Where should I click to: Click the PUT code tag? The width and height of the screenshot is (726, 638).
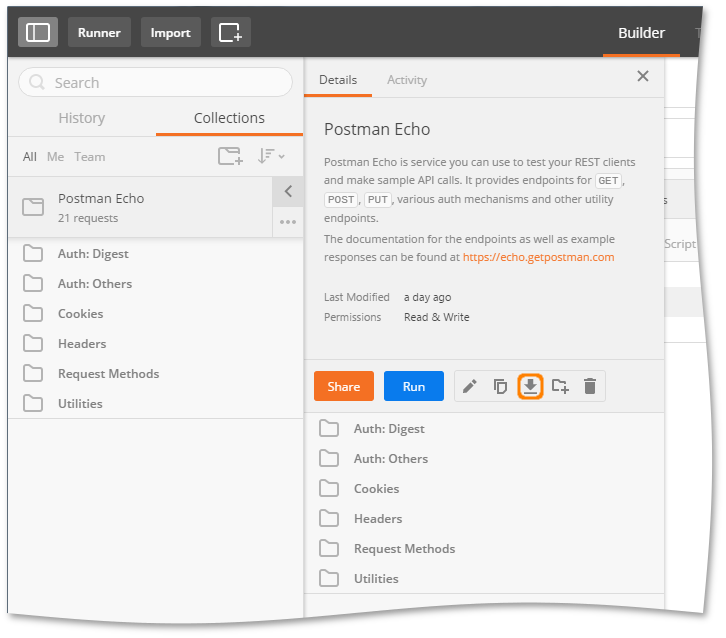tap(377, 200)
